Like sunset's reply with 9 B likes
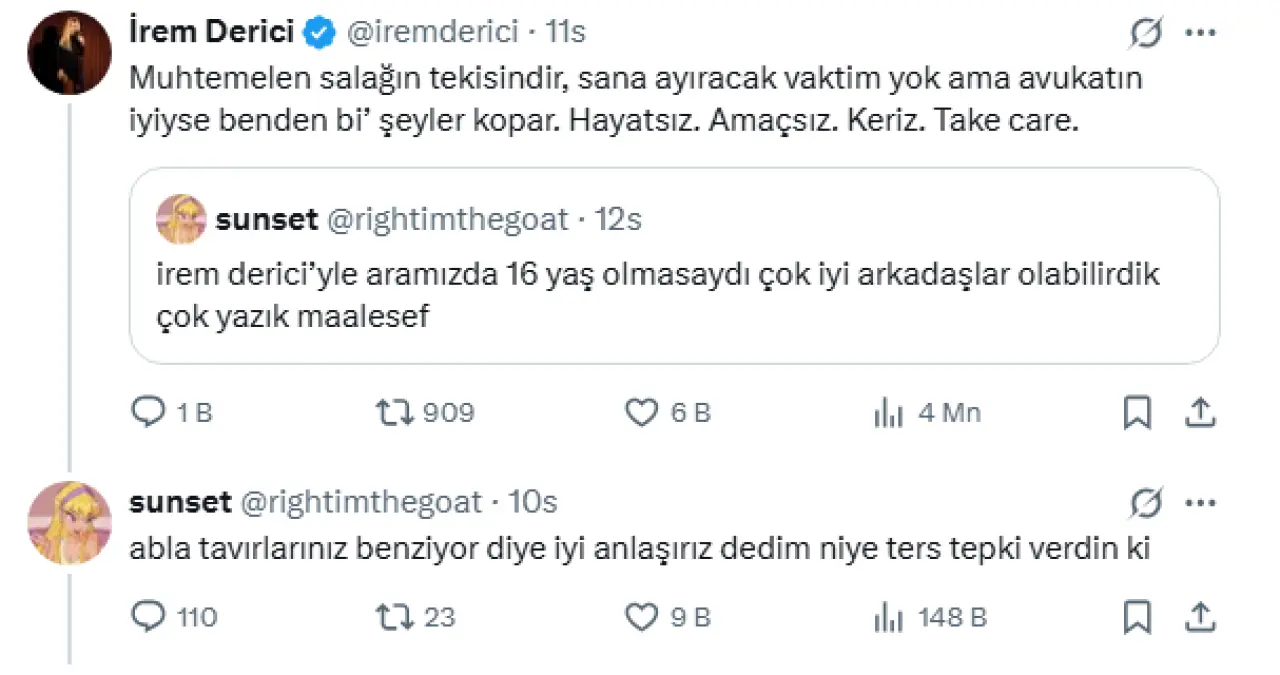Viewport: 1280px width, 675px height. (x=641, y=617)
